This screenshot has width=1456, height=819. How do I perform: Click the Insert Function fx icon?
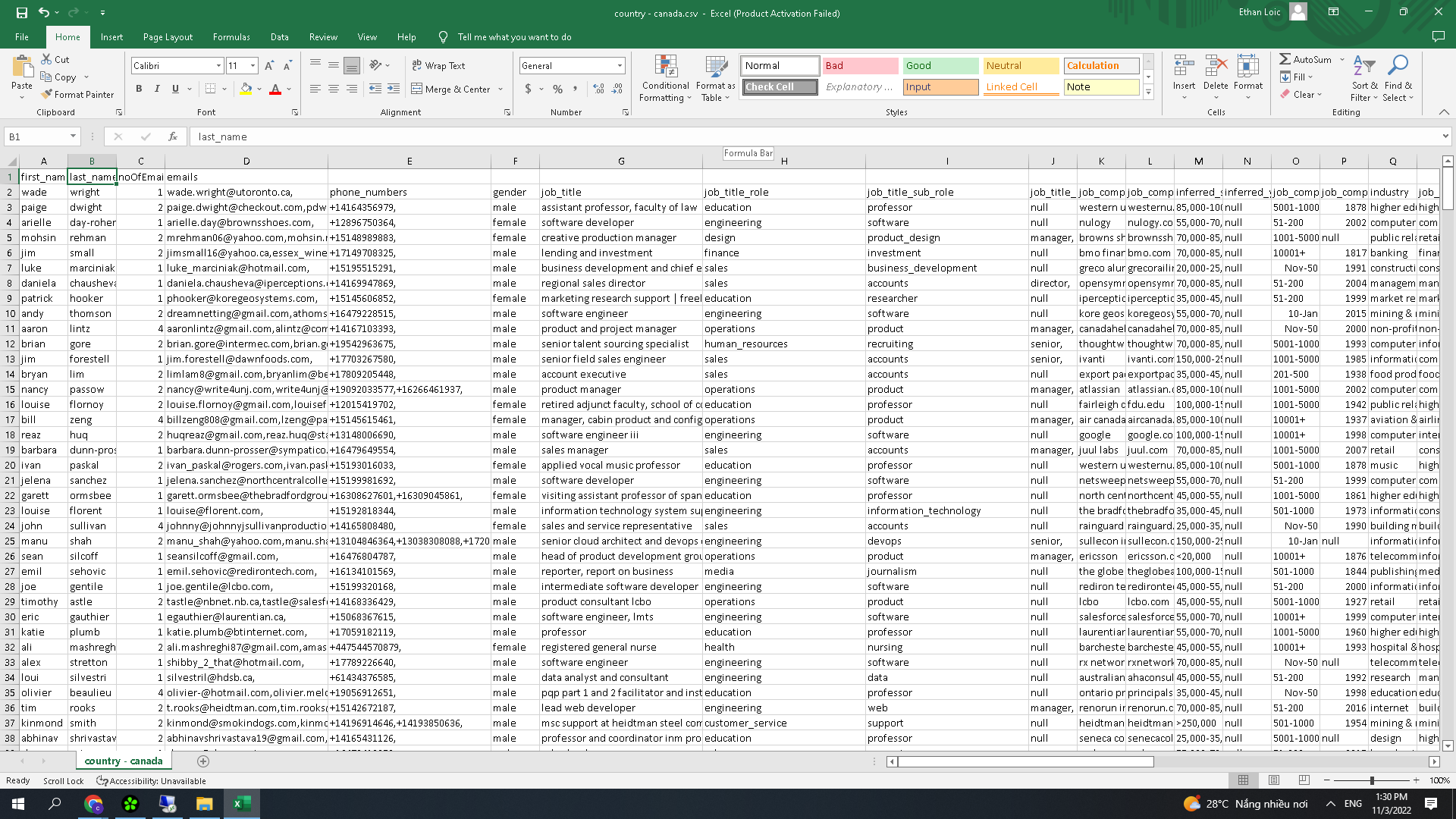coord(173,136)
